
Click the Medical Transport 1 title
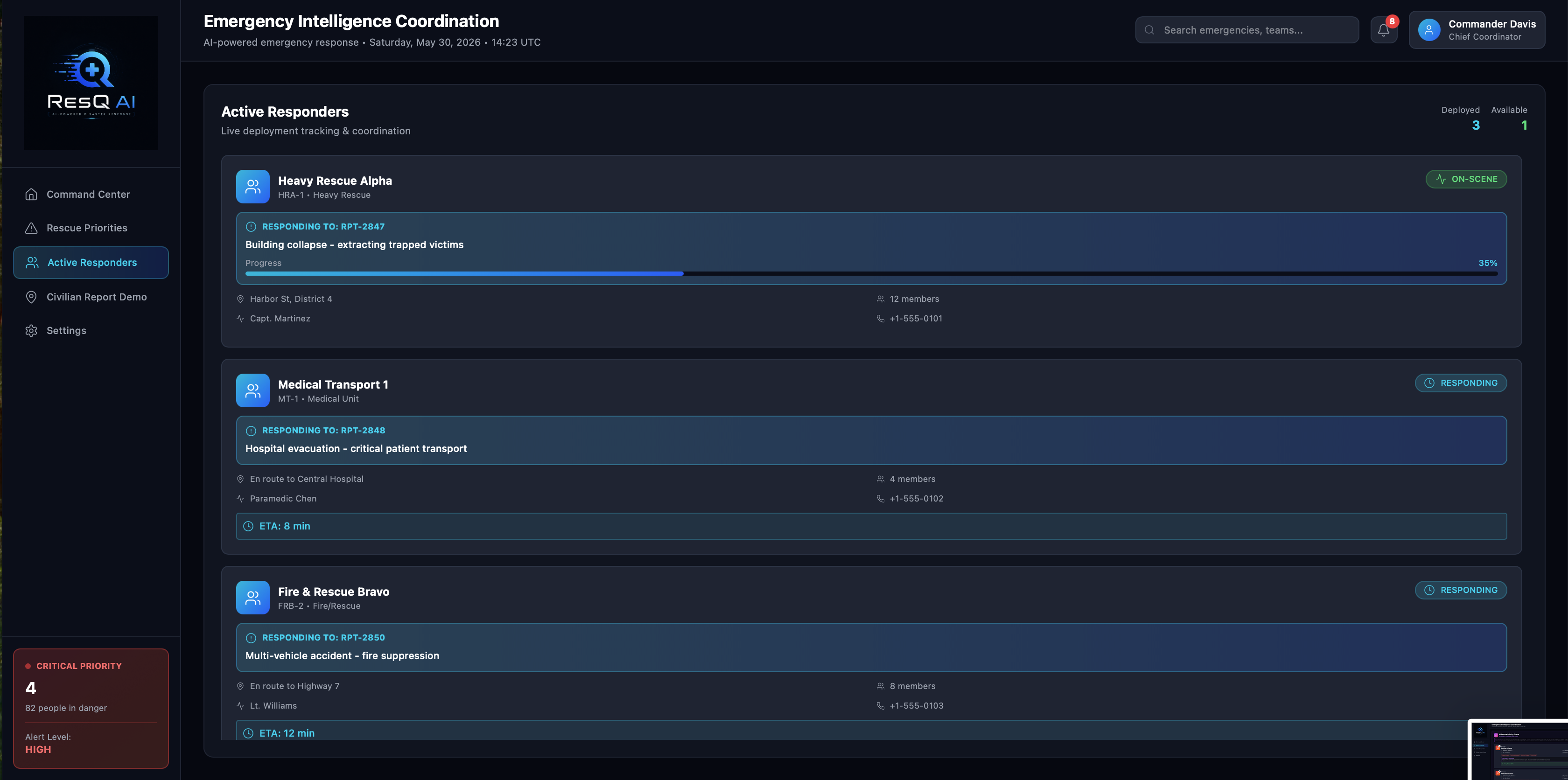pos(333,384)
